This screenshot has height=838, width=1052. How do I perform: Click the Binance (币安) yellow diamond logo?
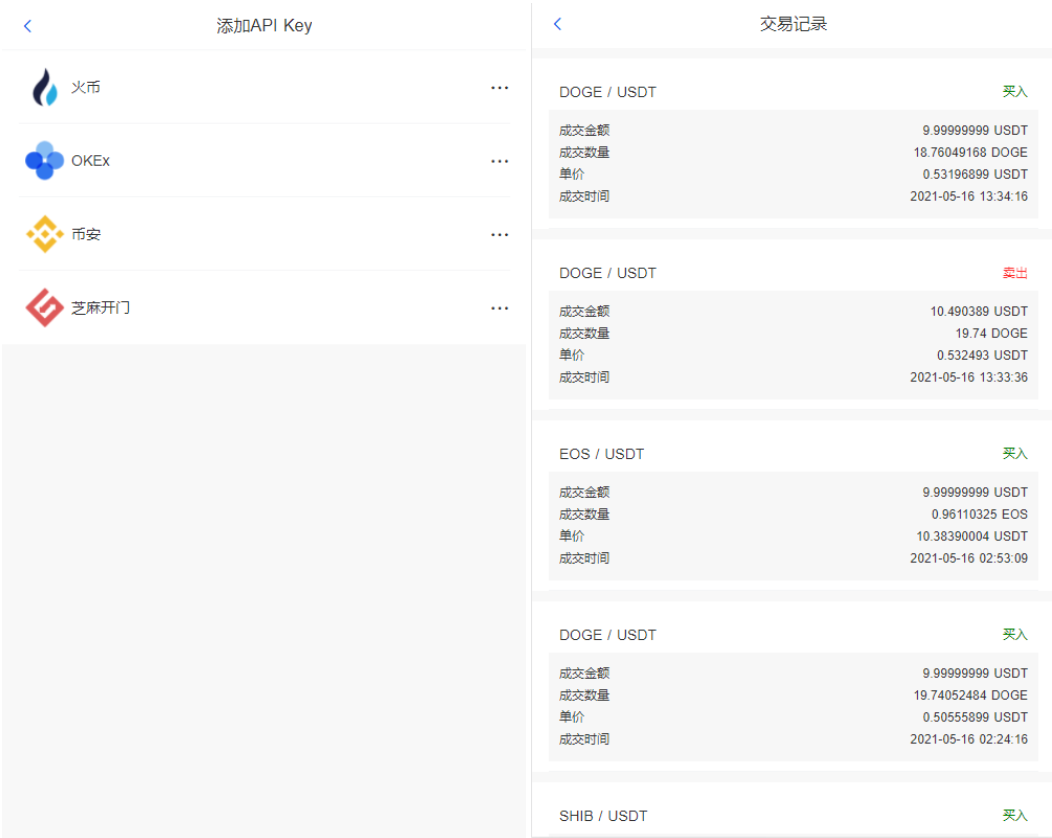click(44, 235)
